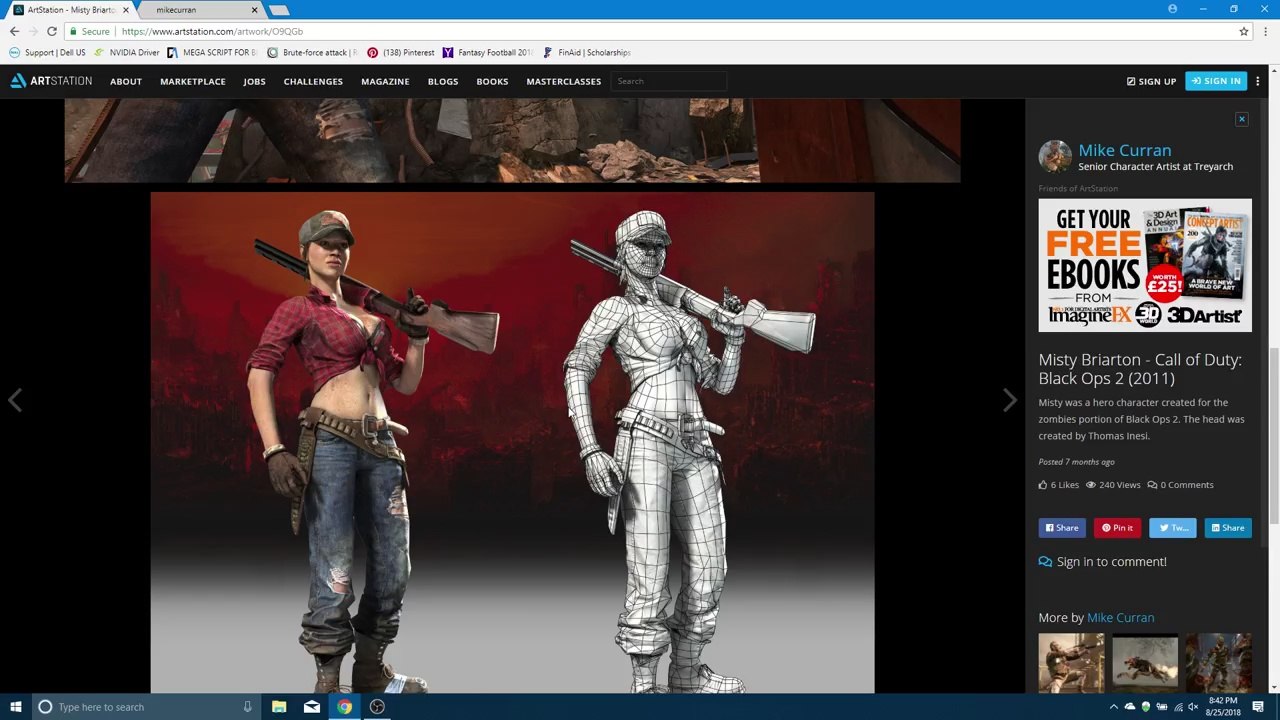Click the Misty character artwork image
This screenshot has width=1280, height=720.
click(x=512, y=442)
